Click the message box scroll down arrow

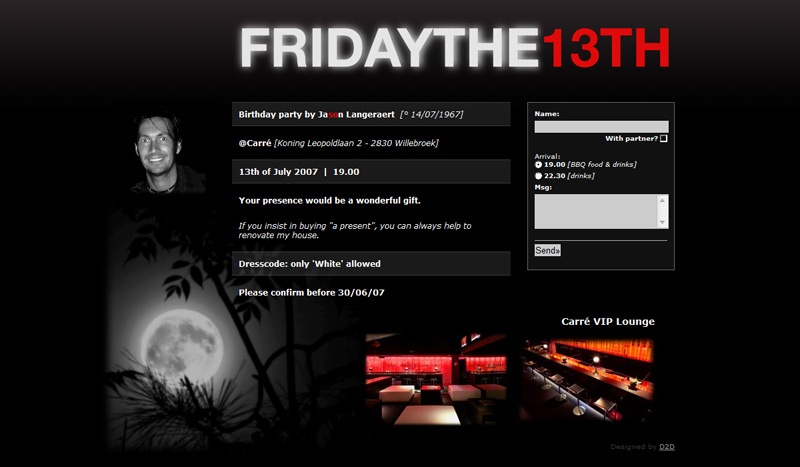[x=662, y=223]
